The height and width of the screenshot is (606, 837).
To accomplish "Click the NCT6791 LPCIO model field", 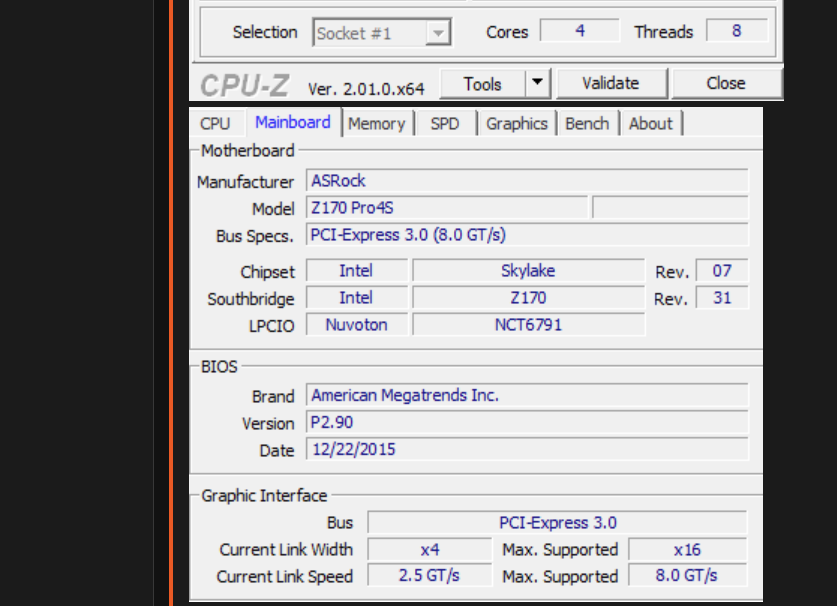I will click(x=528, y=325).
